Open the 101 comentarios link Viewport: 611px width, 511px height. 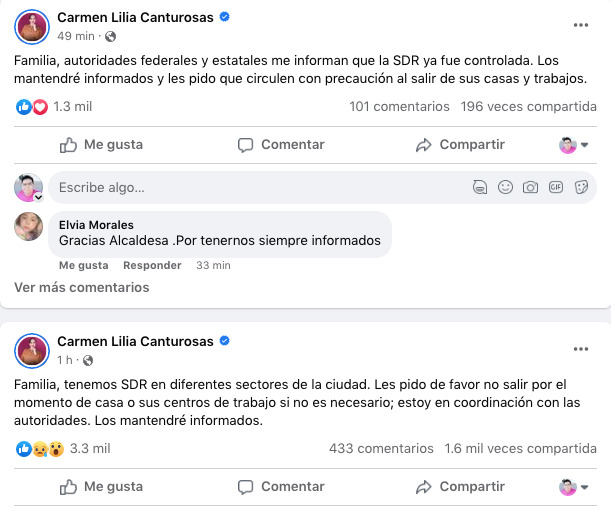pyautogui.click(x=399, y=107)
